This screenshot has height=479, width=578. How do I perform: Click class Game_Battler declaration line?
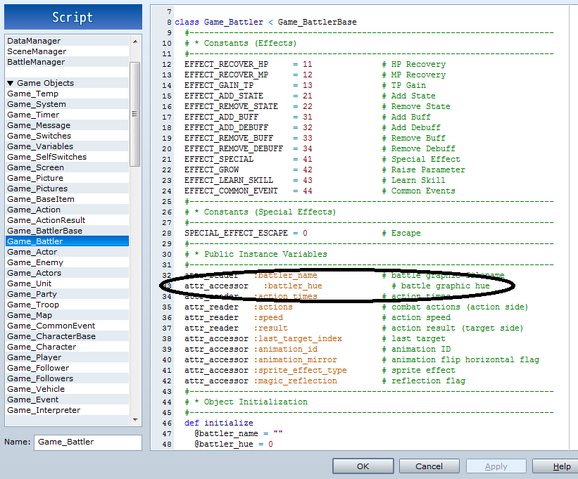coord(265,22)
